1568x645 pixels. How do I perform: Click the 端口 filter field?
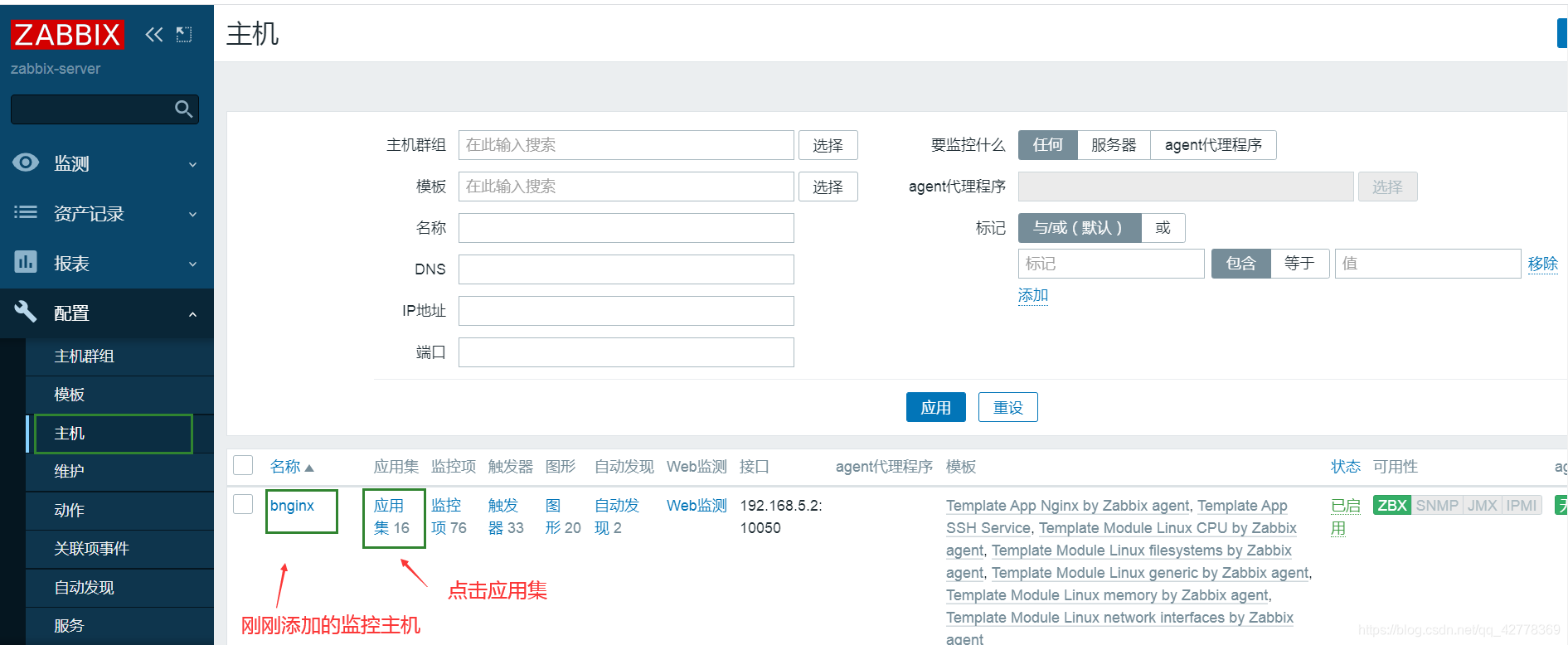tap(626, 352)
